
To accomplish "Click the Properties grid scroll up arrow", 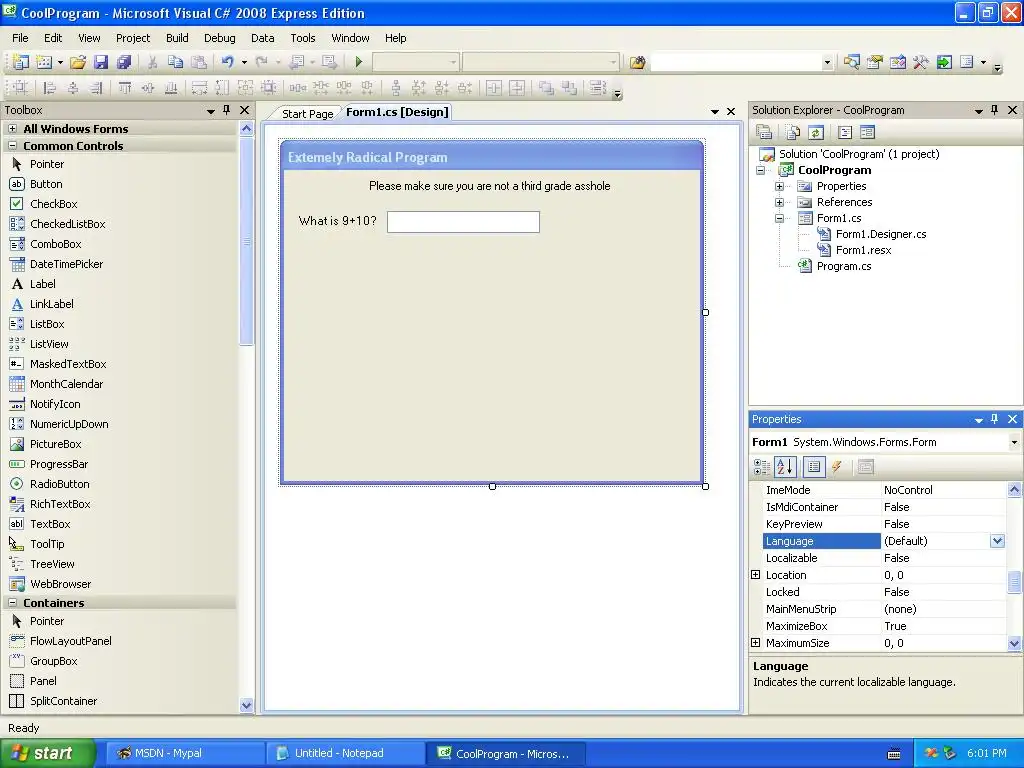I will 1014,490.
